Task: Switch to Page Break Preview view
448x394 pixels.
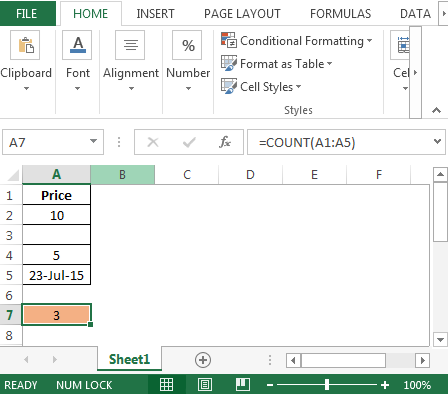Action: tap(243, 385)
